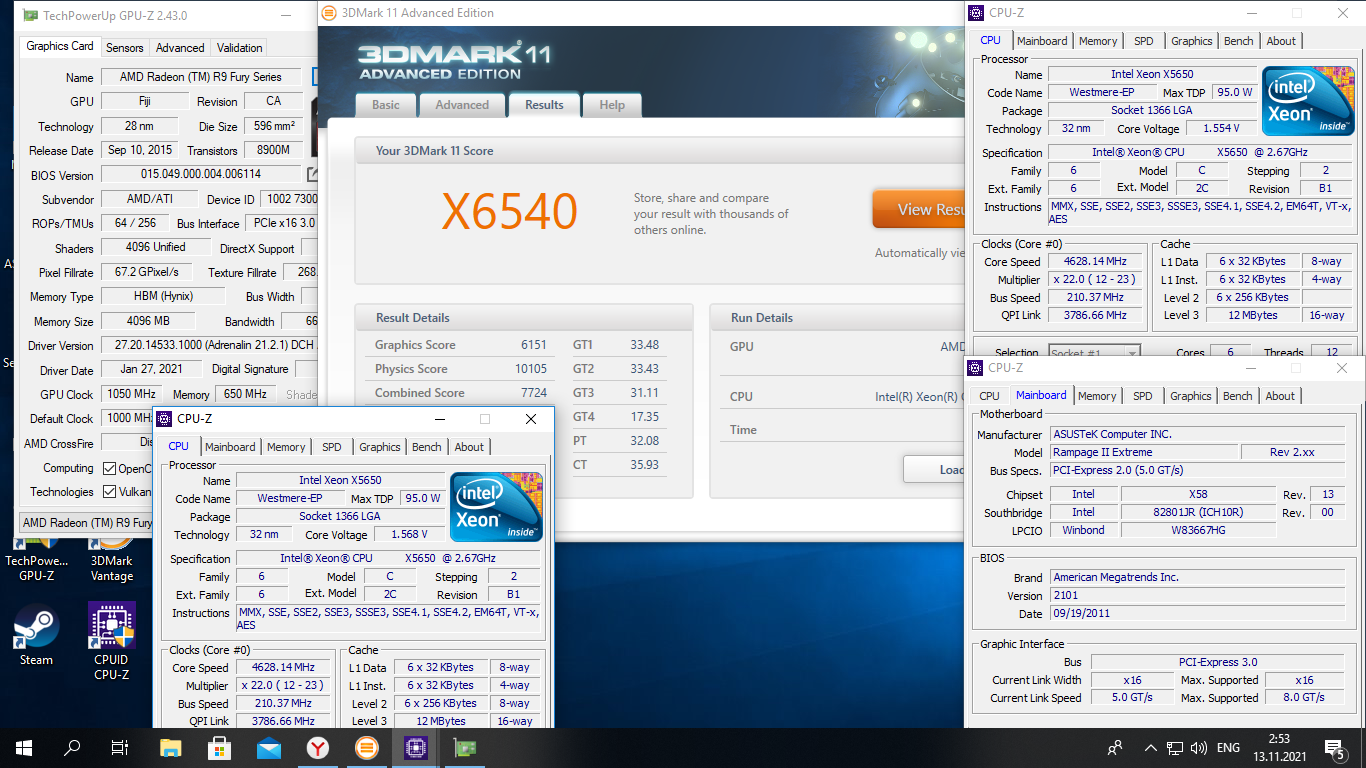Click BIOS Version 2101 field
The width and height of the screenshot is (1366, 768).
(x=1195, y=596)
